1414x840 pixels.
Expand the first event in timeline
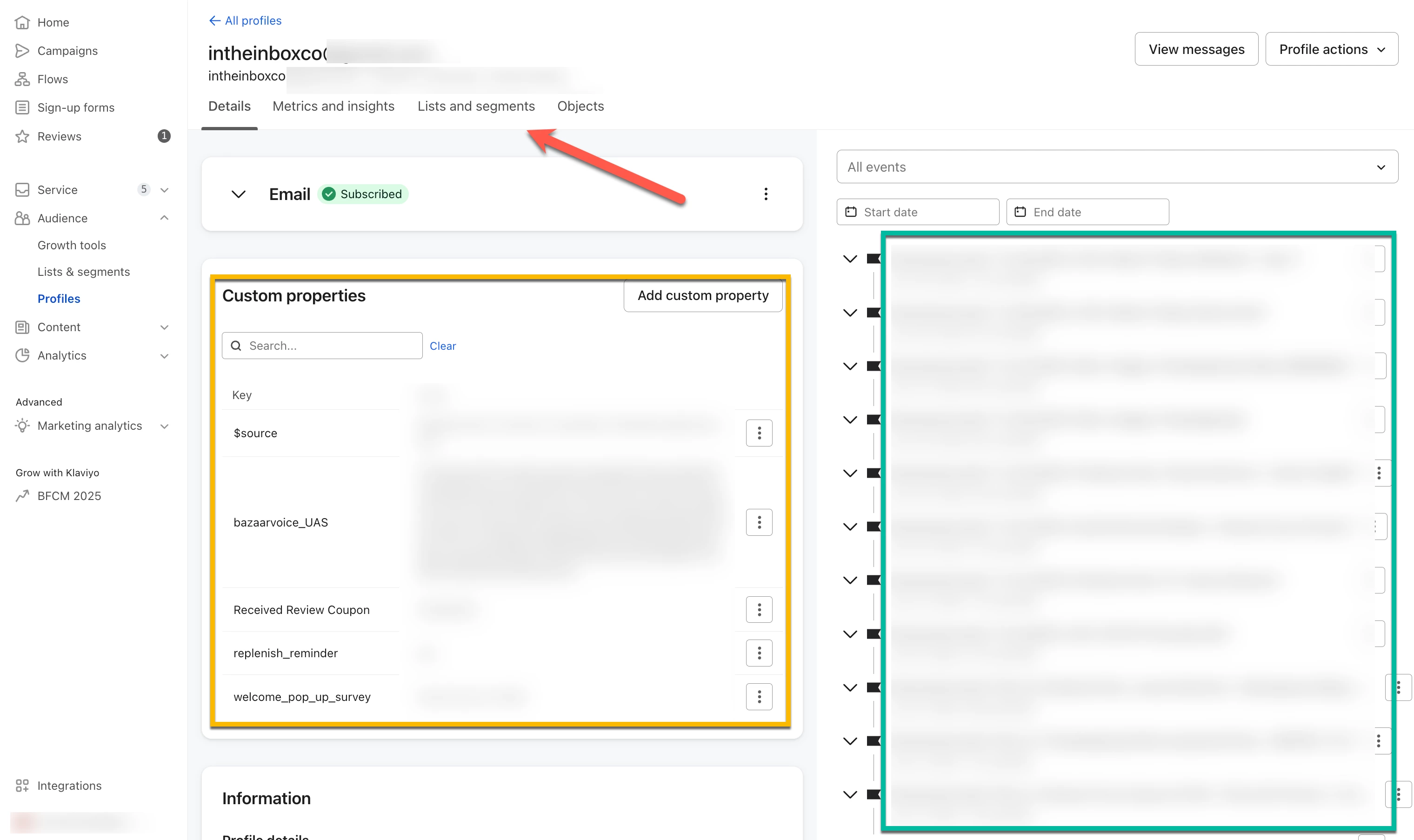(x=850, y=259)
